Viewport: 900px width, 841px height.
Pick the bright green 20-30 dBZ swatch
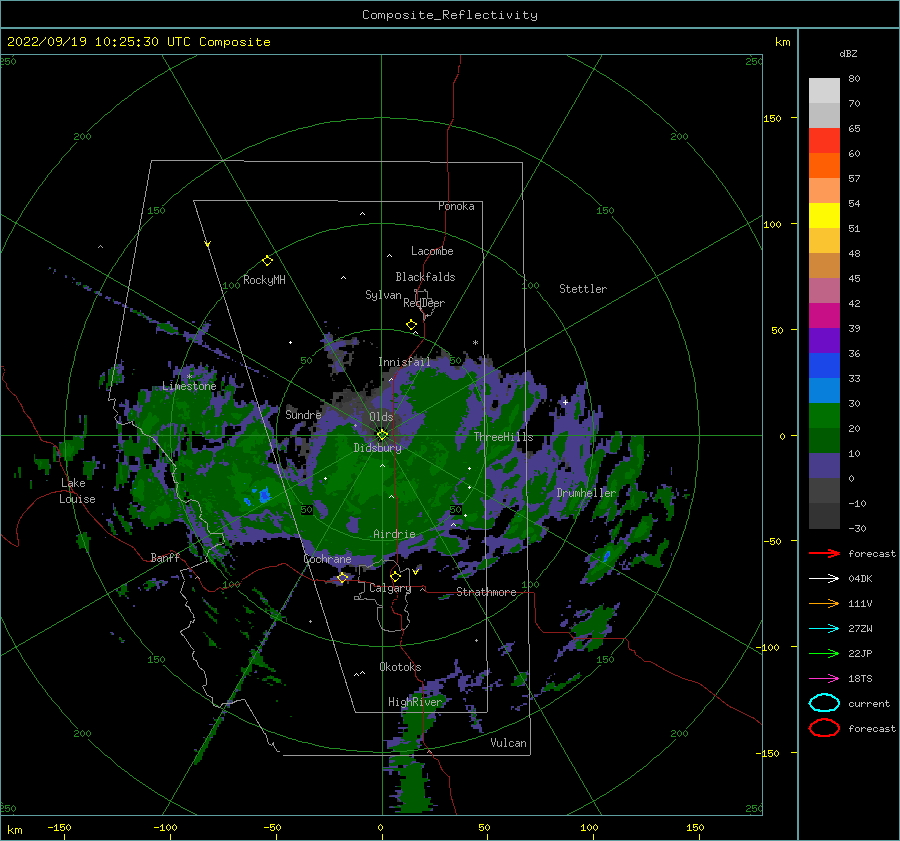[x=824, y=415]
